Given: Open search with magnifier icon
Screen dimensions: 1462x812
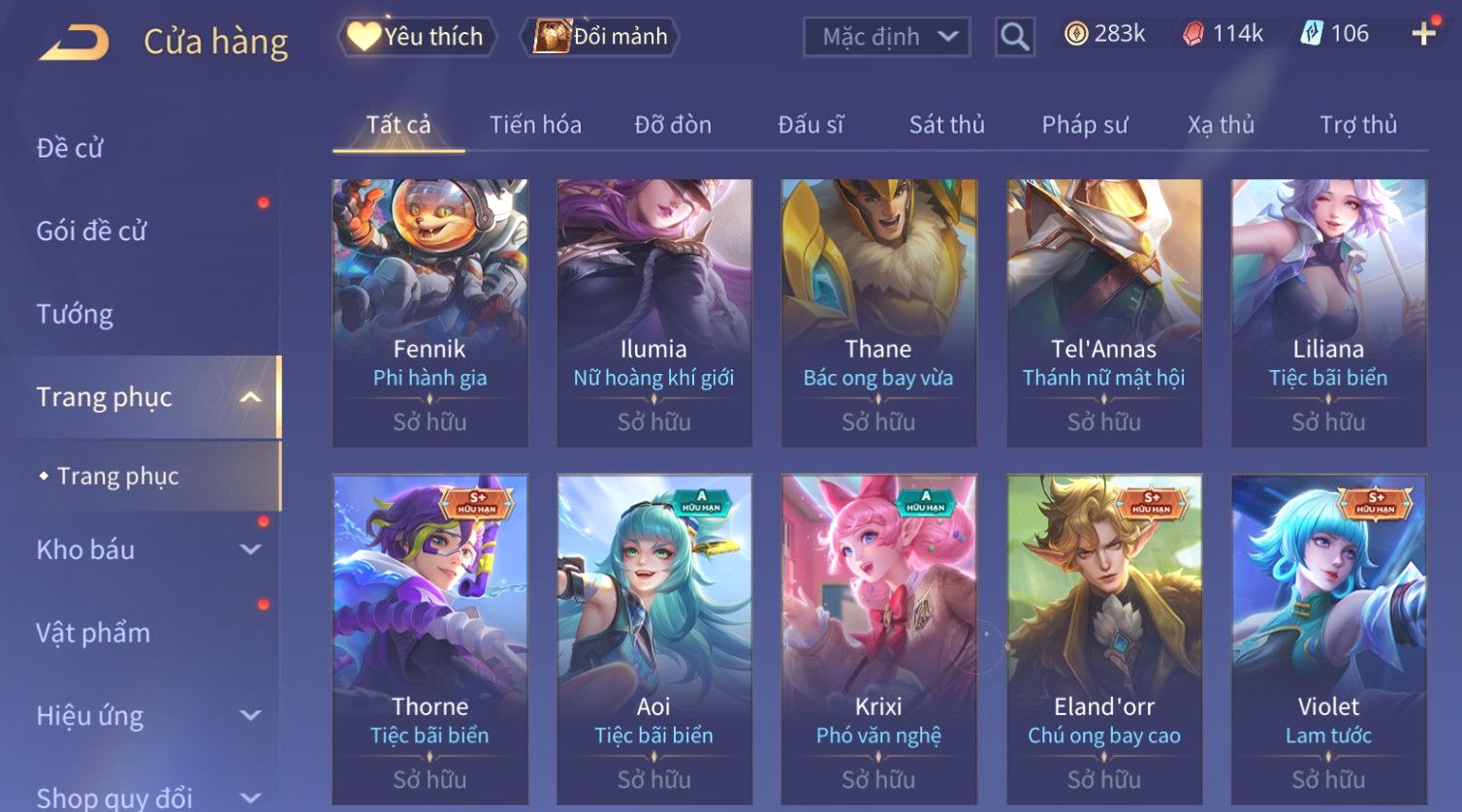Looking at the screenshot, I should click(x=1014, y=37).
